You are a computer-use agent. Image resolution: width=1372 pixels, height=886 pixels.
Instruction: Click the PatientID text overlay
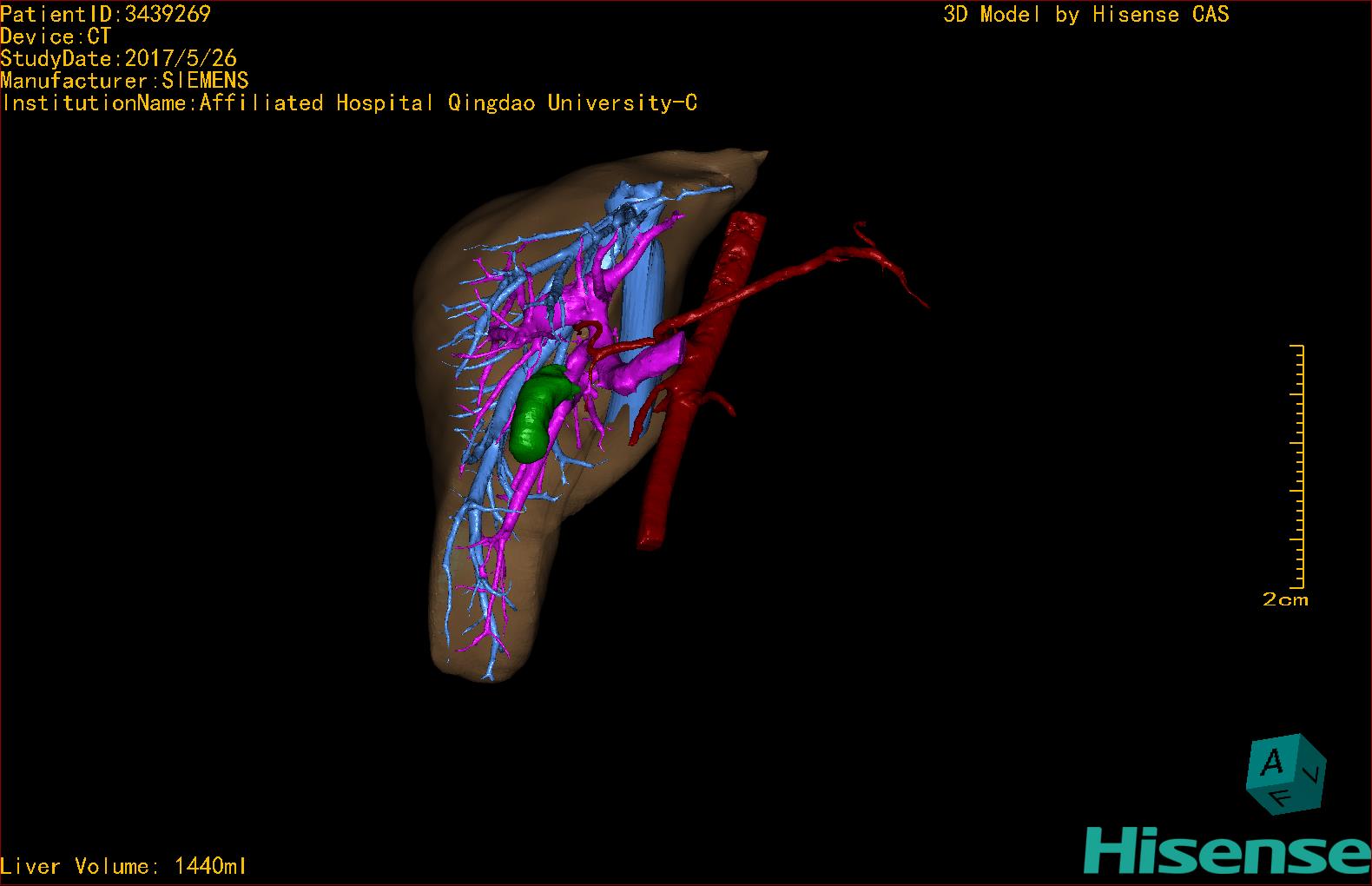pyautogui.click(x=105, y=14)
